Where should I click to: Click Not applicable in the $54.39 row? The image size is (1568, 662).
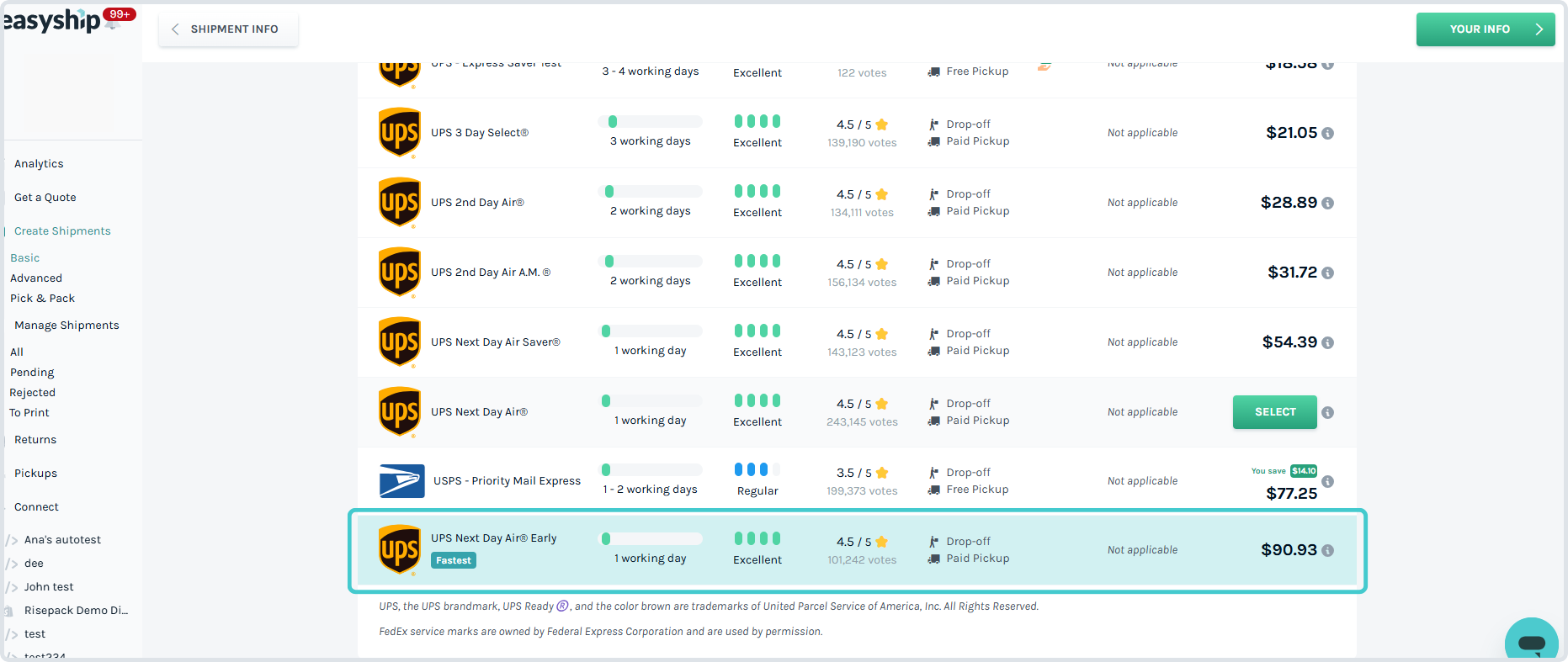(x=1142, y=342)
